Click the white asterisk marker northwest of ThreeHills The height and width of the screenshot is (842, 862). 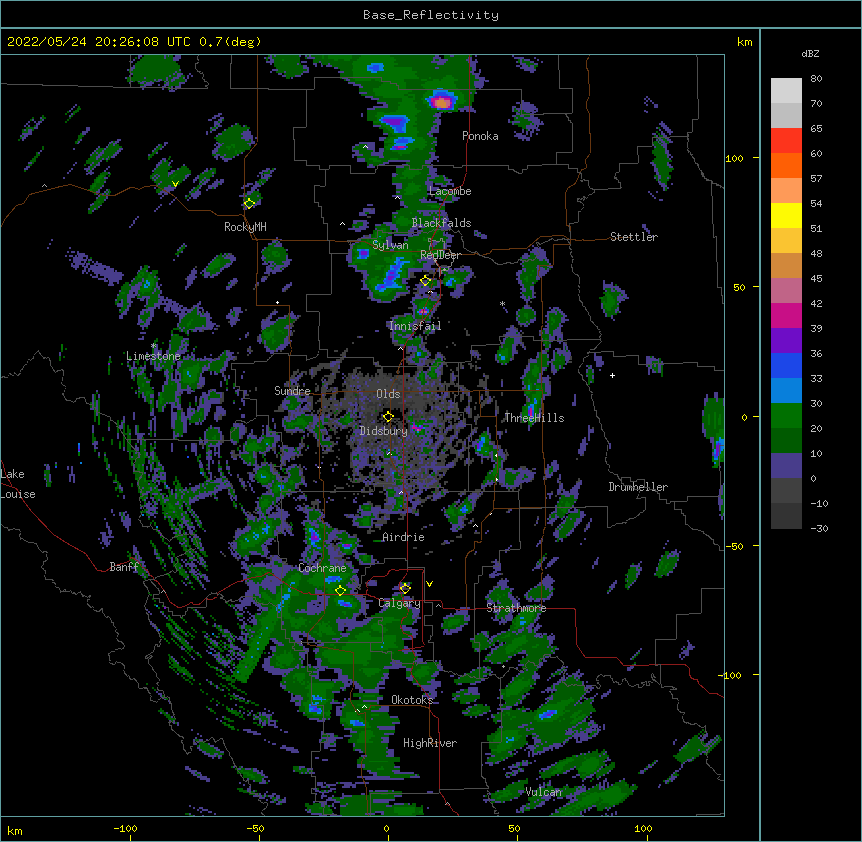(x=502, y=304)
